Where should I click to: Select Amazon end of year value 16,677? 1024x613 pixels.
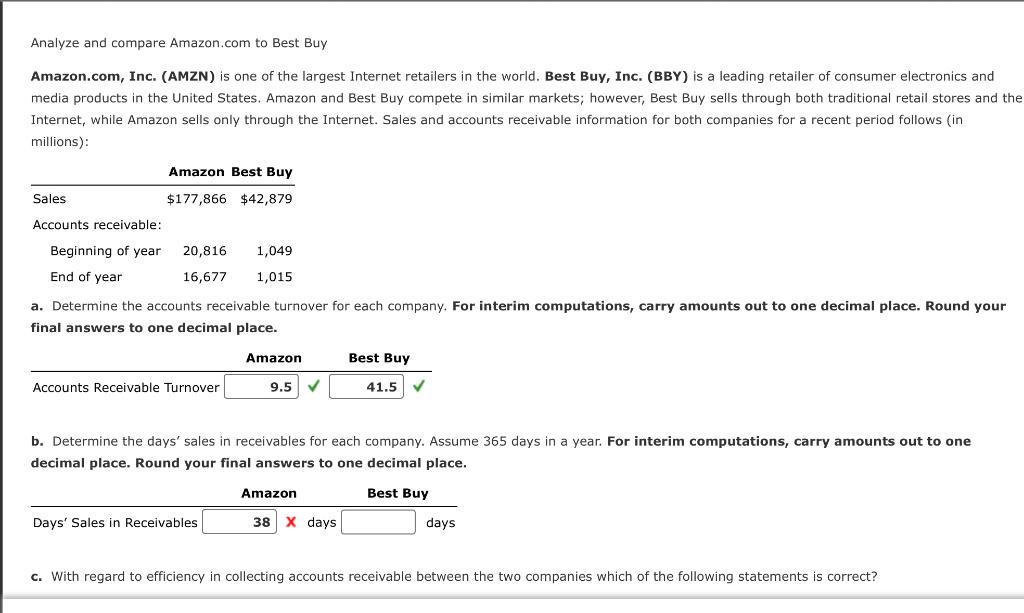pos(204,277)
